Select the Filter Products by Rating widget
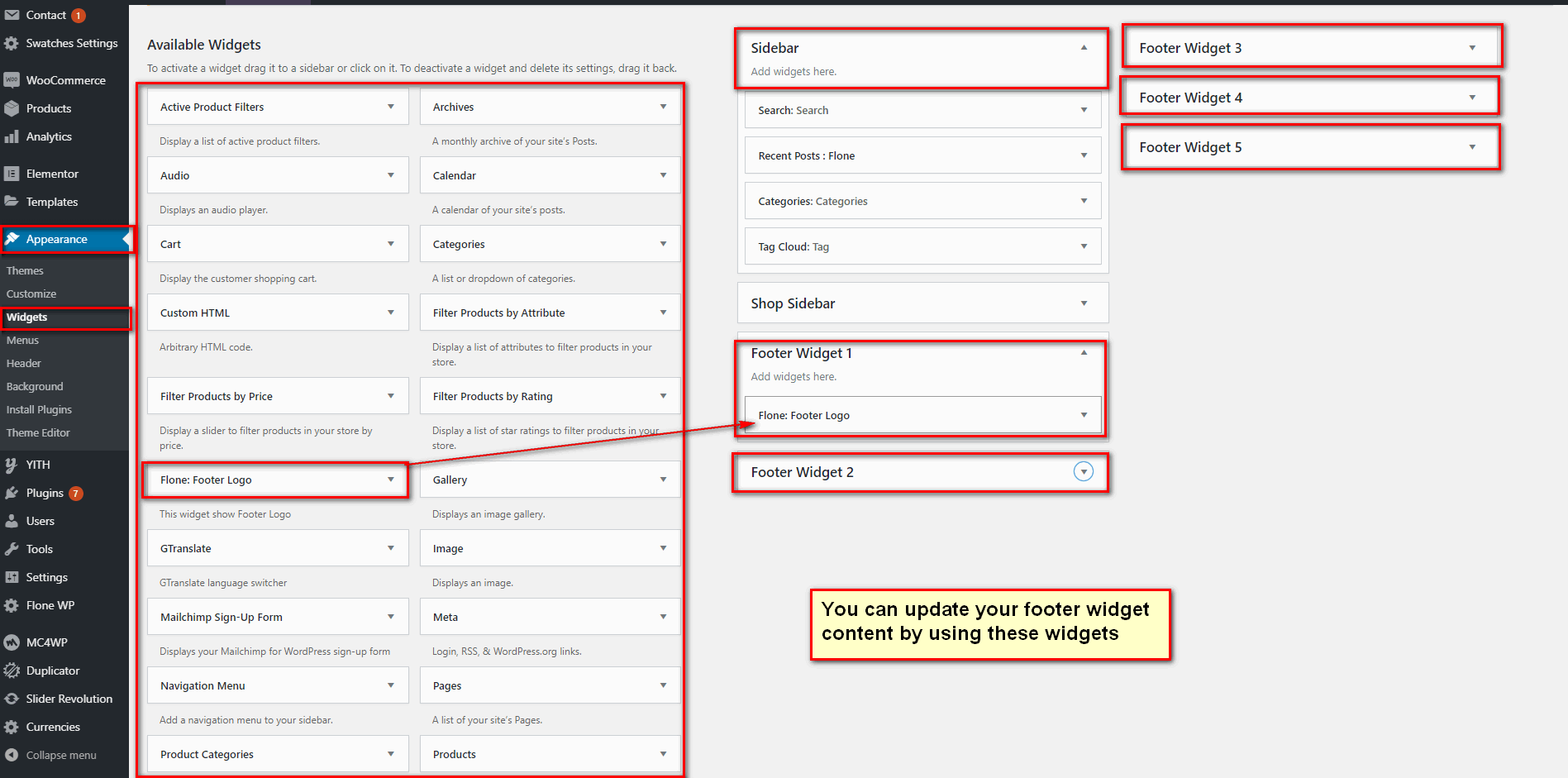This screenshot has width=1568, height=778. (550, 396)
